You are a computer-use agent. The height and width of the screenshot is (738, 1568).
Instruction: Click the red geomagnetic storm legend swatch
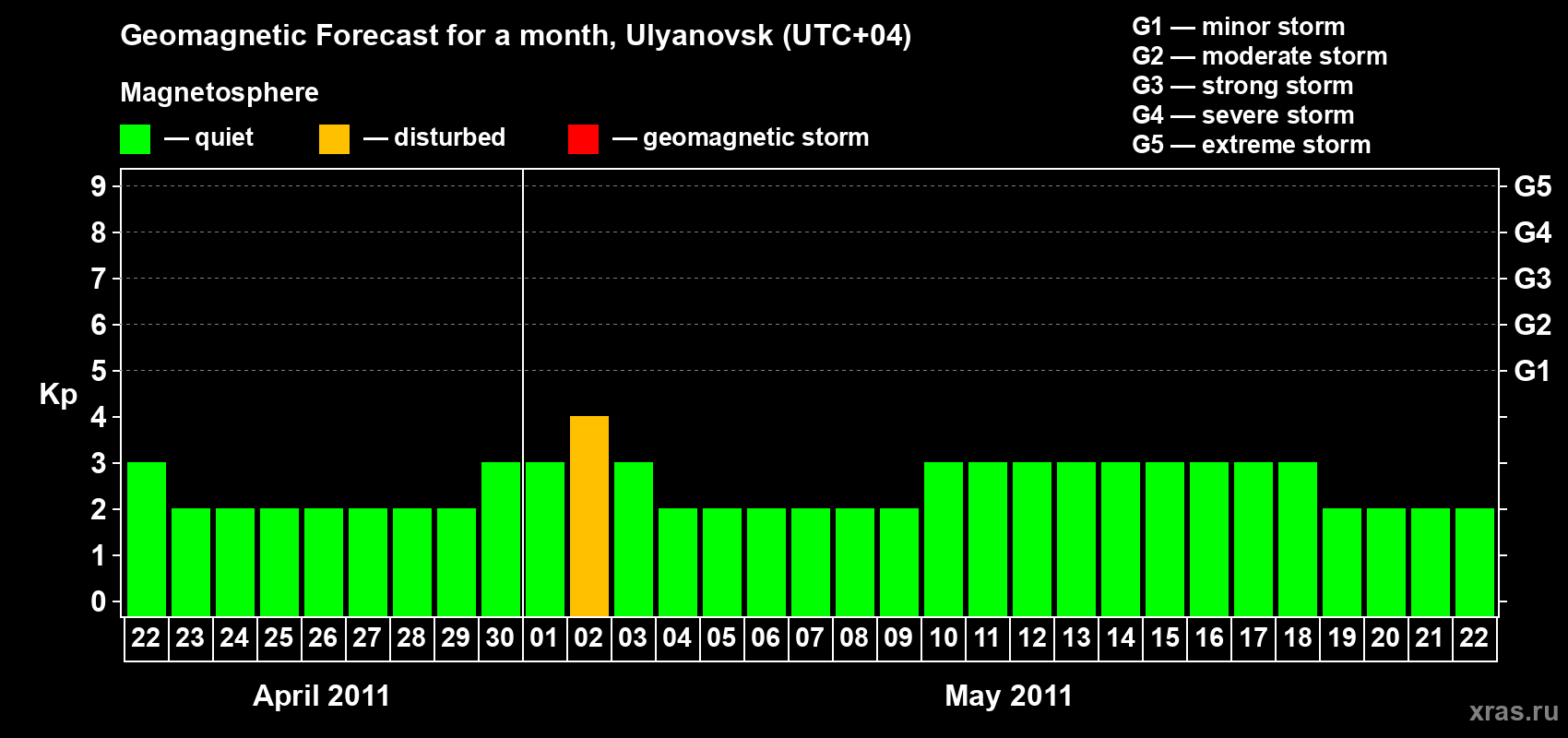583,139
